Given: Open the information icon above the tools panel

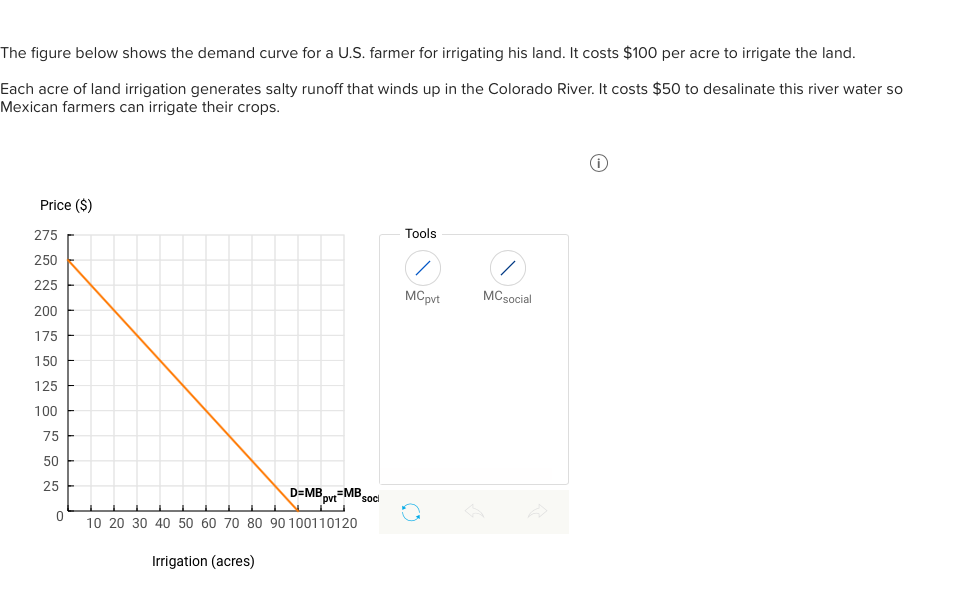Looking at the screenshot, I should (x=598, y=162).
